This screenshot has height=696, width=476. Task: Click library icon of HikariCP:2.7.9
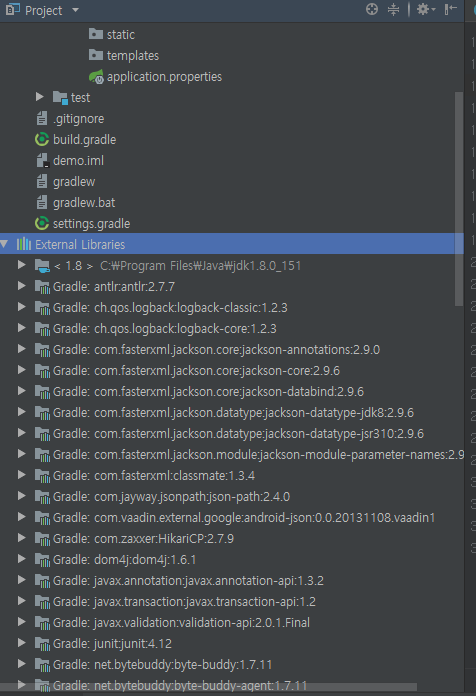point(42,539)
